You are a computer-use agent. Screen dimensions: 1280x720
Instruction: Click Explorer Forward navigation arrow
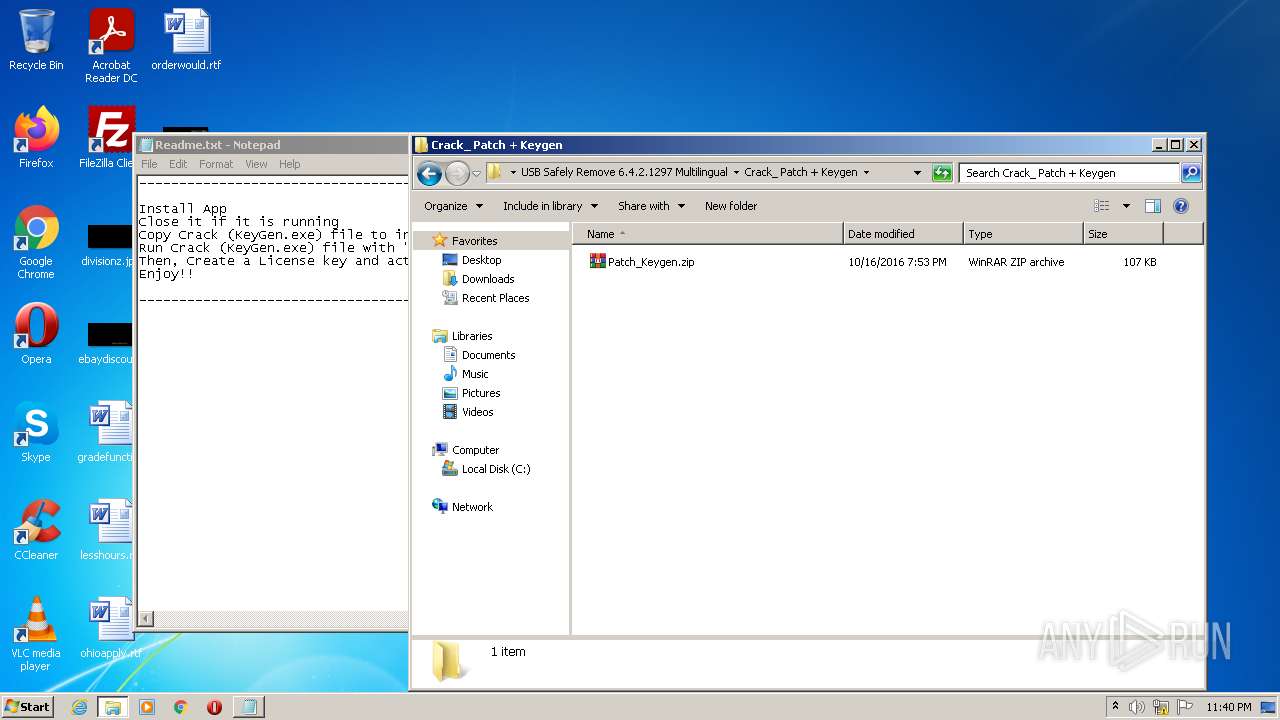(457, 173)
